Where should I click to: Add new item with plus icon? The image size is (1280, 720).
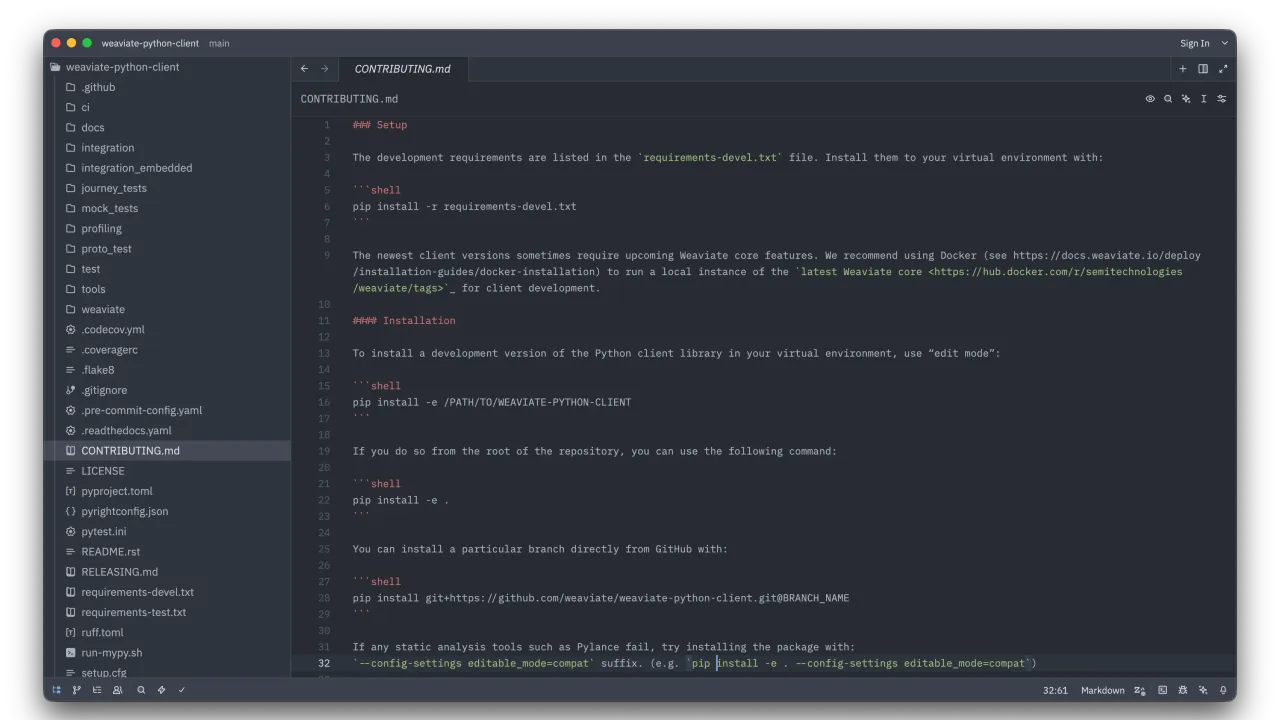click(1183, 69)
